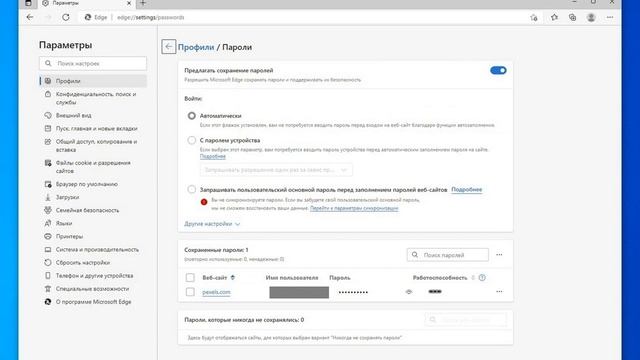Click help icon next to Работоспособность
The image size is (640, 360).
[x=482, y=278]
